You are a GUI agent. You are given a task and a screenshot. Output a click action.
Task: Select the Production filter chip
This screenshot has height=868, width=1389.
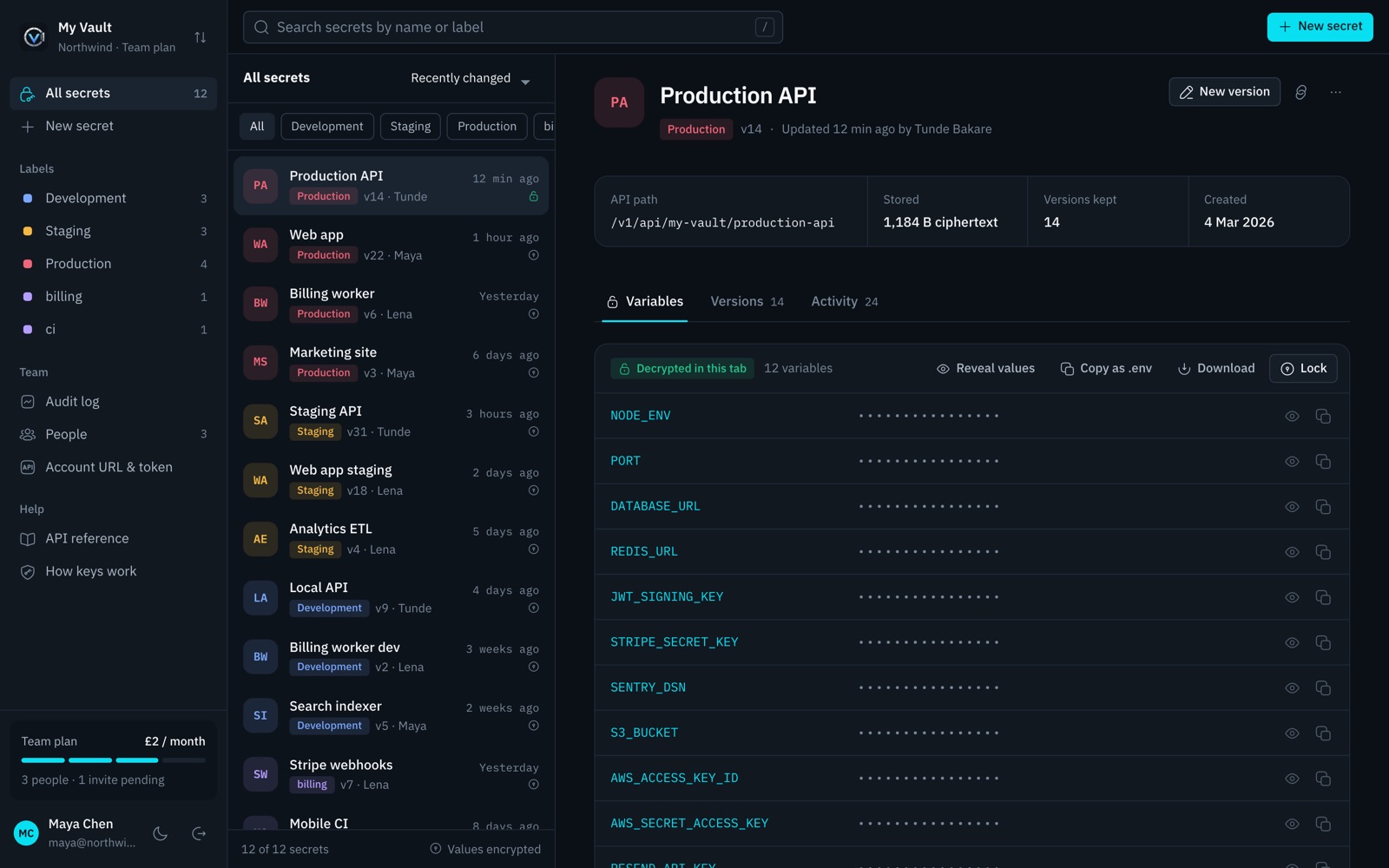487,127
